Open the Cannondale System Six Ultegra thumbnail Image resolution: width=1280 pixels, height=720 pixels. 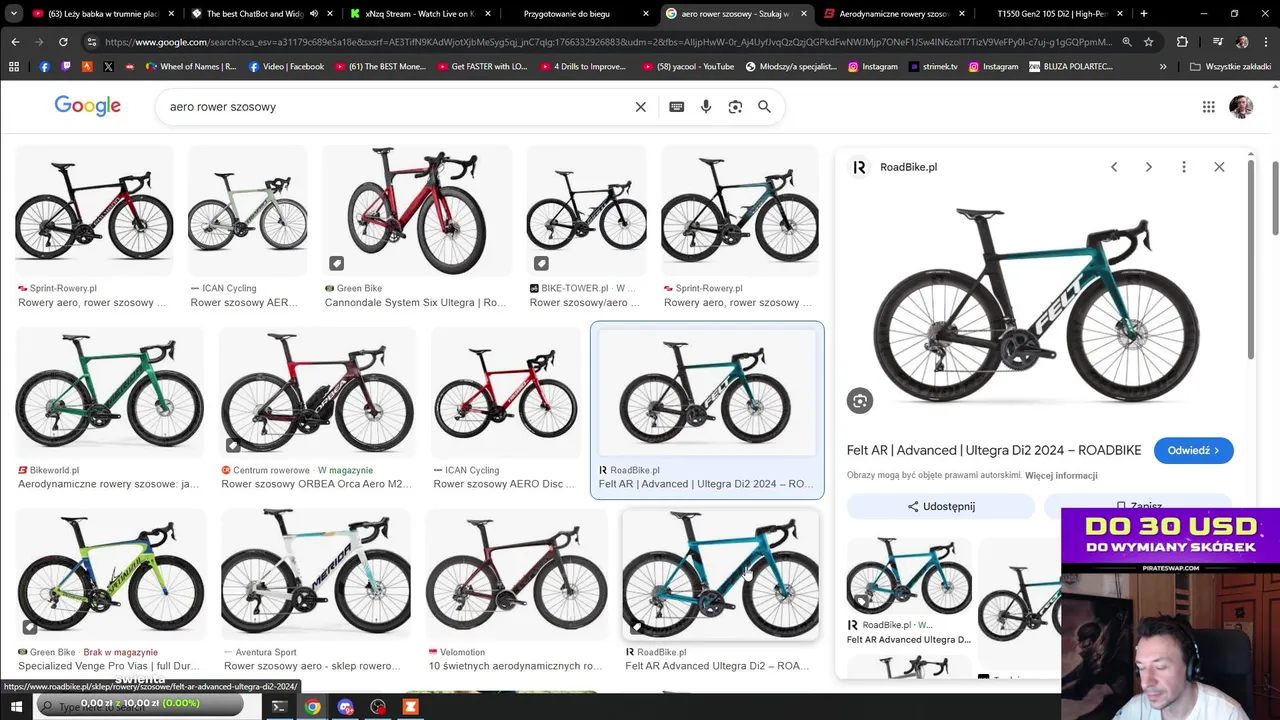coord(416,211)
